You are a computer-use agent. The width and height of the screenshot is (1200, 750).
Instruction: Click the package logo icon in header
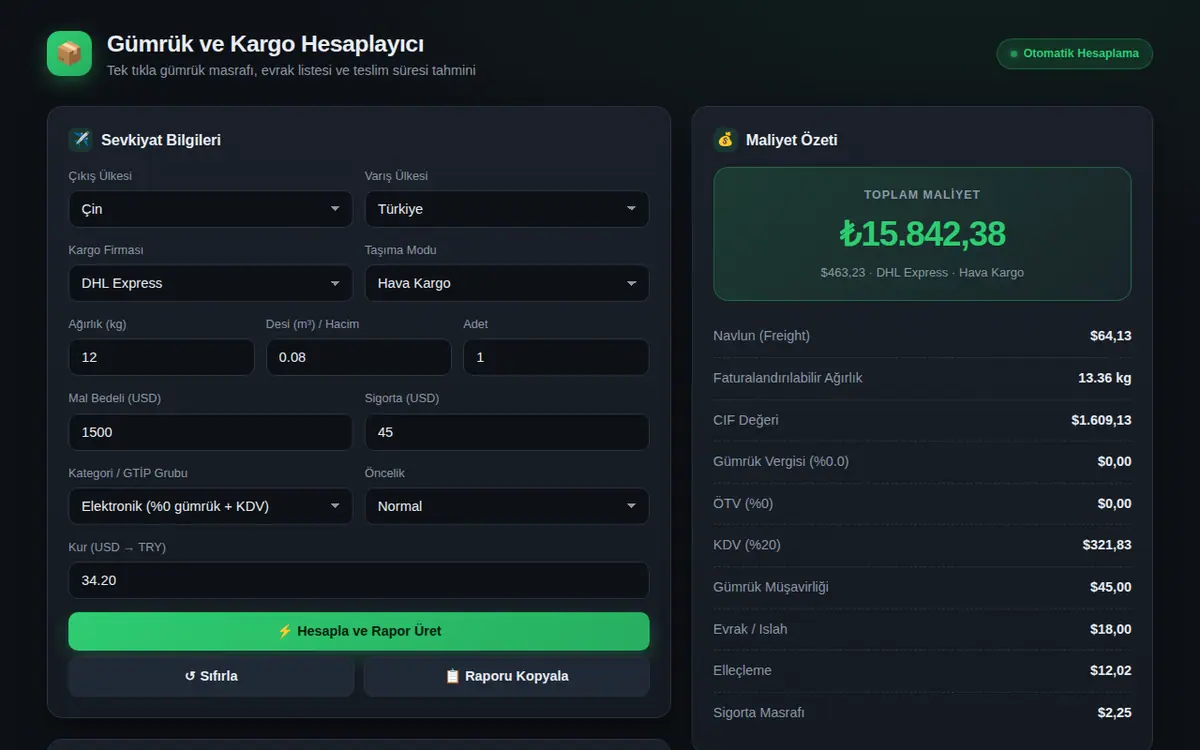[69, 53]
